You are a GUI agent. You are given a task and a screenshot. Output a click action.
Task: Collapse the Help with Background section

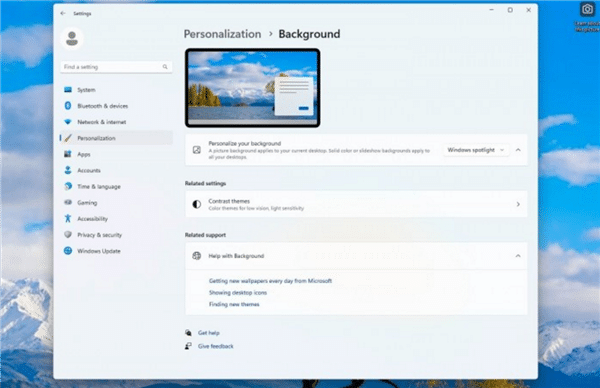click(518, 256)
